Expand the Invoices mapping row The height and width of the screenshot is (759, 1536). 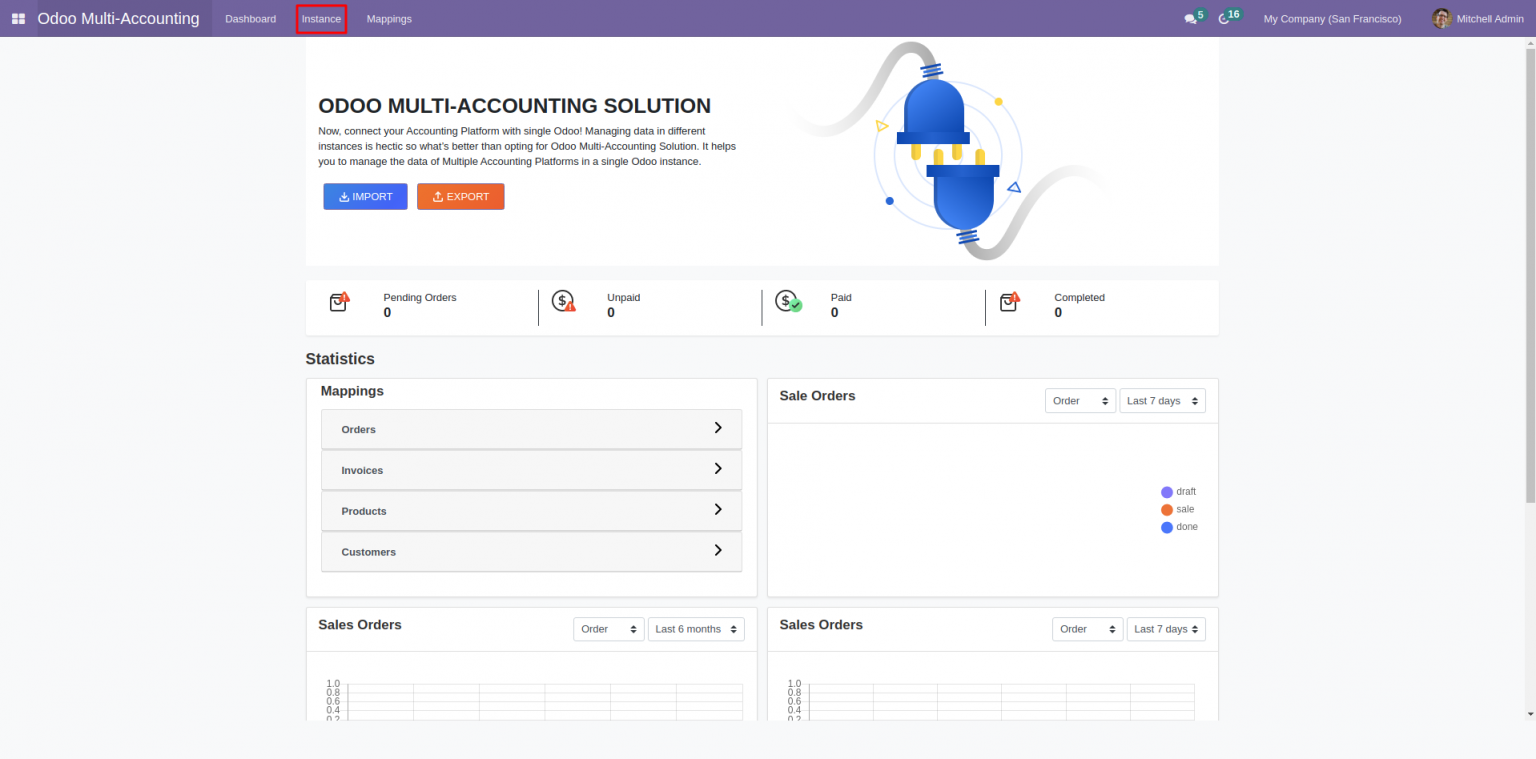[x=531, y=470]
